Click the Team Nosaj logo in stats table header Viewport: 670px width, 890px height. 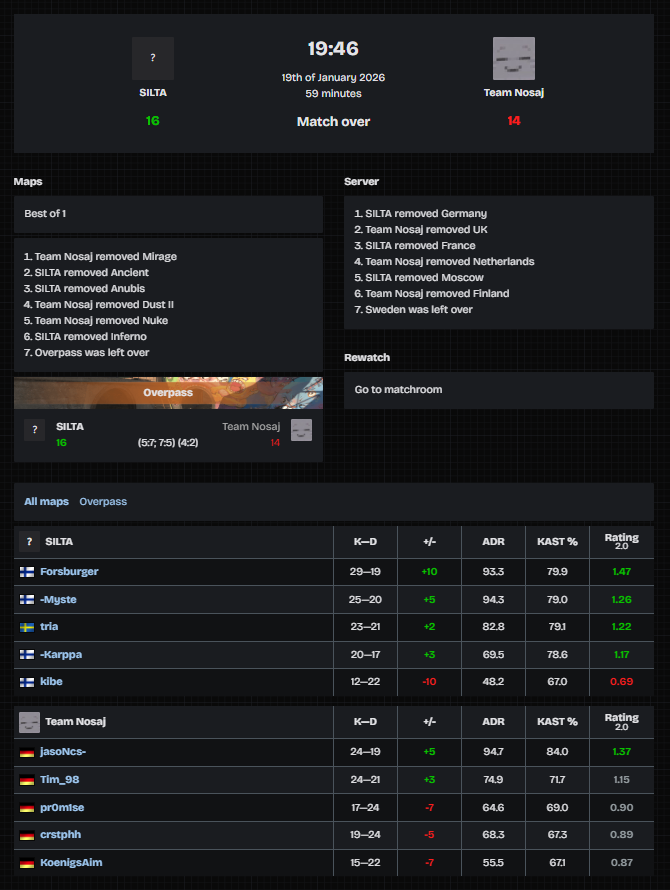click(30, 722)
